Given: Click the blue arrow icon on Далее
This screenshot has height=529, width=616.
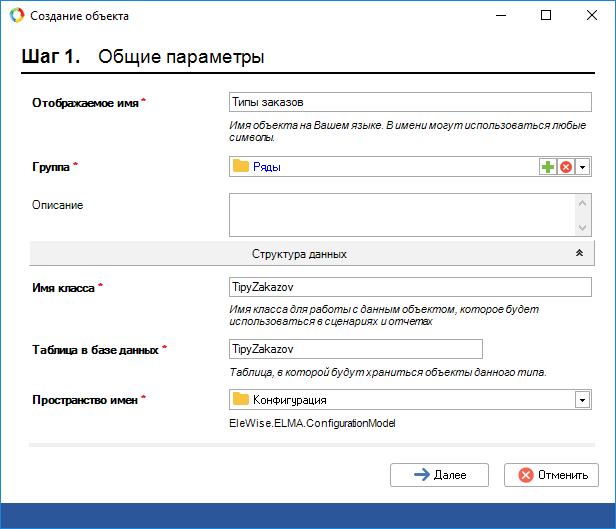Looking at the screenshot, I should tap(422, 475).
